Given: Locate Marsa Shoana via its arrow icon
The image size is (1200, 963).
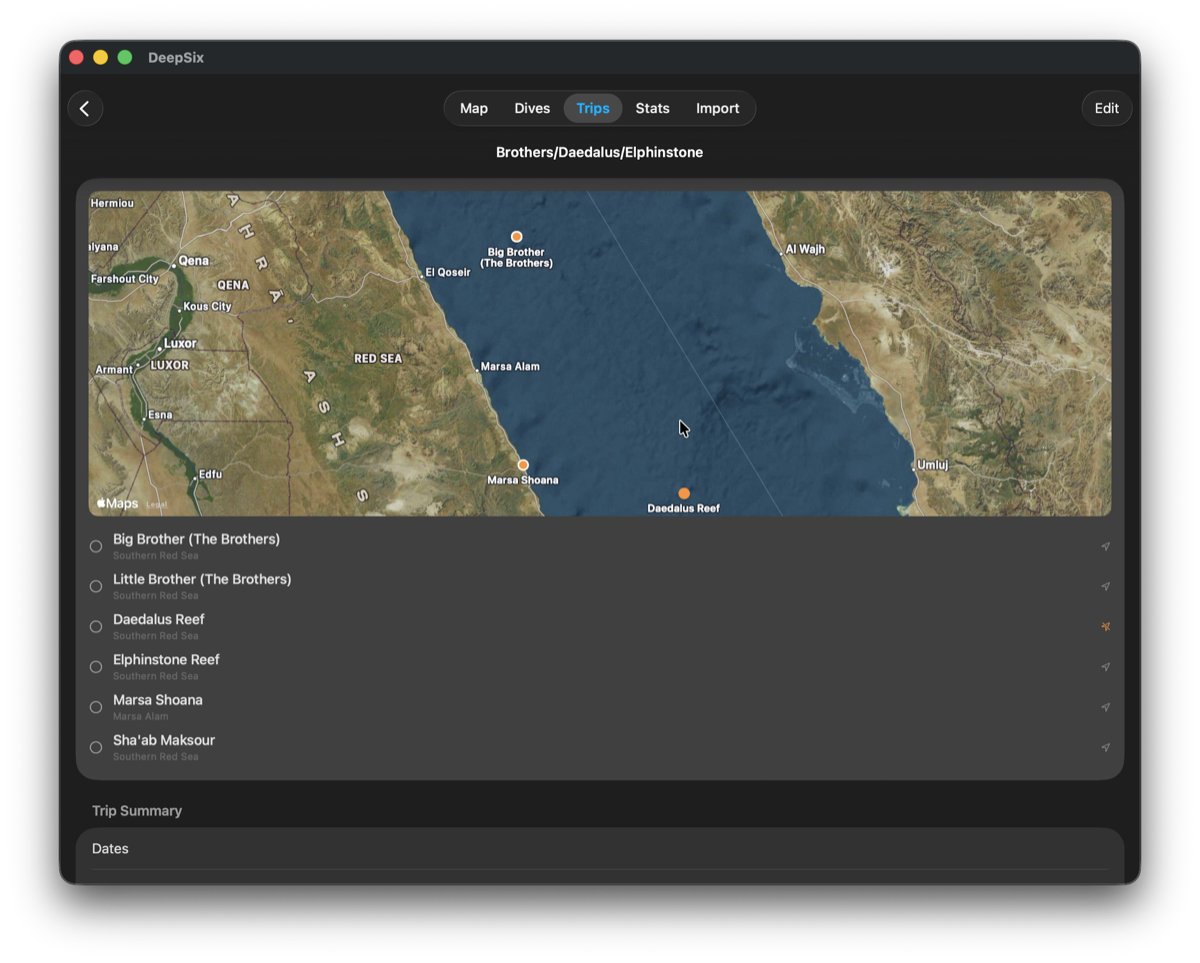Looking at the screenshot, I should (1105, 707).
